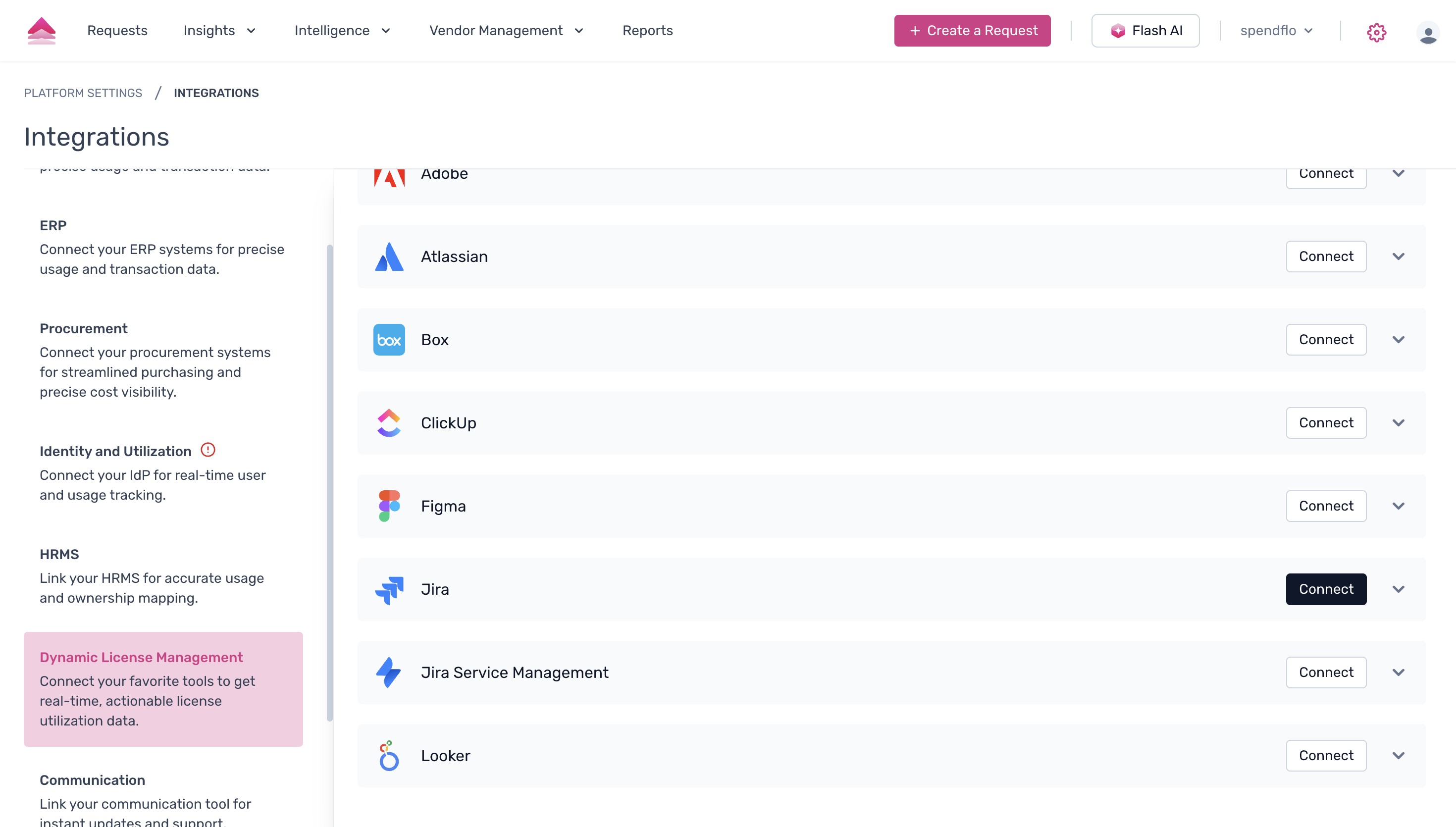The width and height of the screenshot is (1456, 827).
Task: Open platform settings via the gear icon
Action: (x=1376, y=32)
